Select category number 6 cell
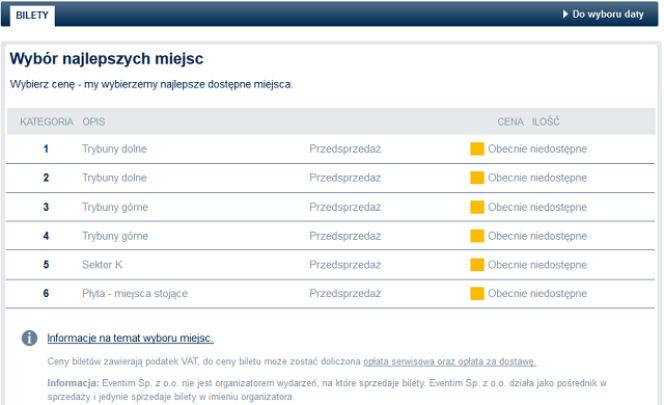The image size is (664, 405). 46,294
